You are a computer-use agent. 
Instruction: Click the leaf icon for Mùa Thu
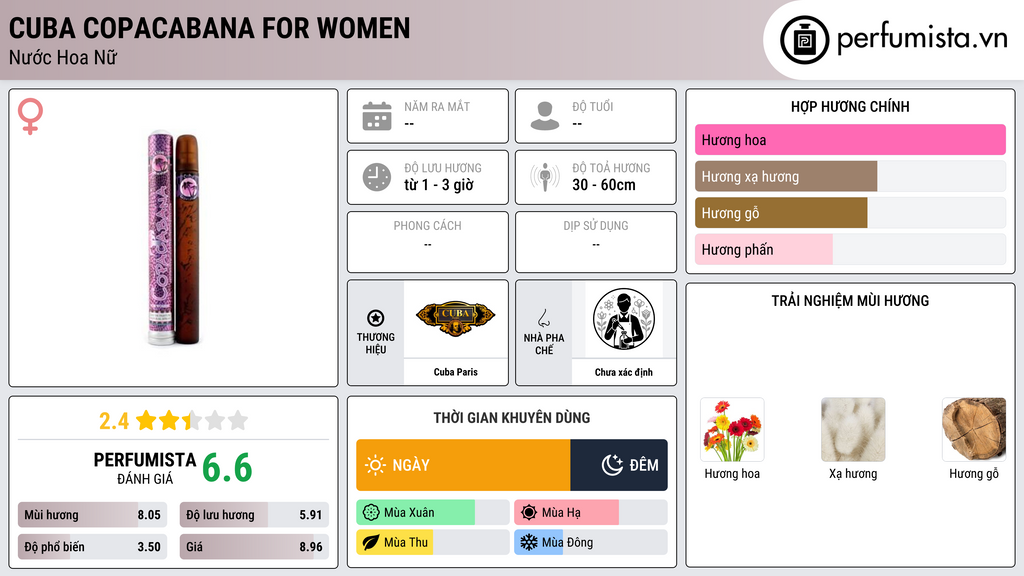[370, 542]
